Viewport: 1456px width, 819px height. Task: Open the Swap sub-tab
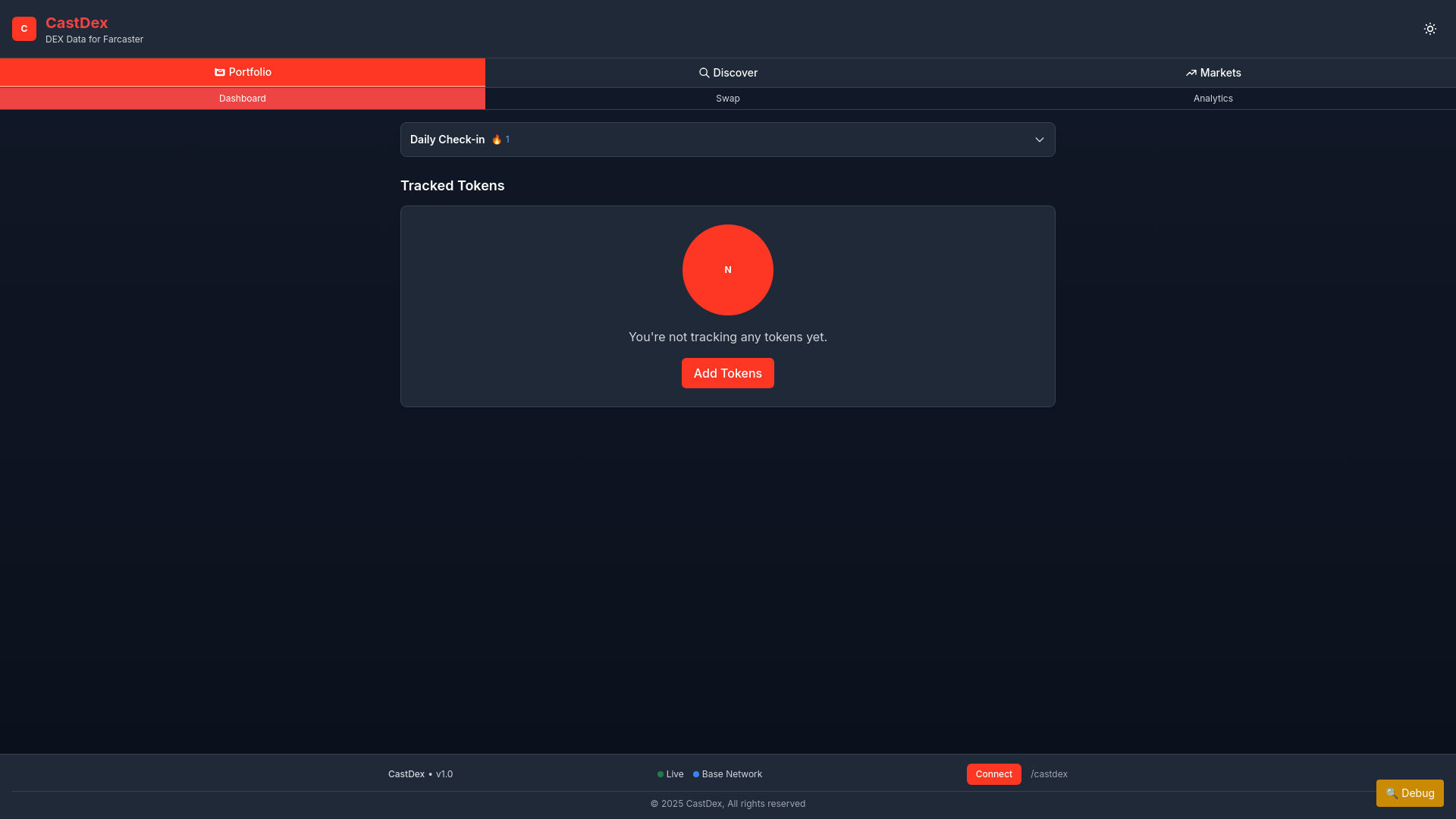pyautogui.click(x=728, y=99)
